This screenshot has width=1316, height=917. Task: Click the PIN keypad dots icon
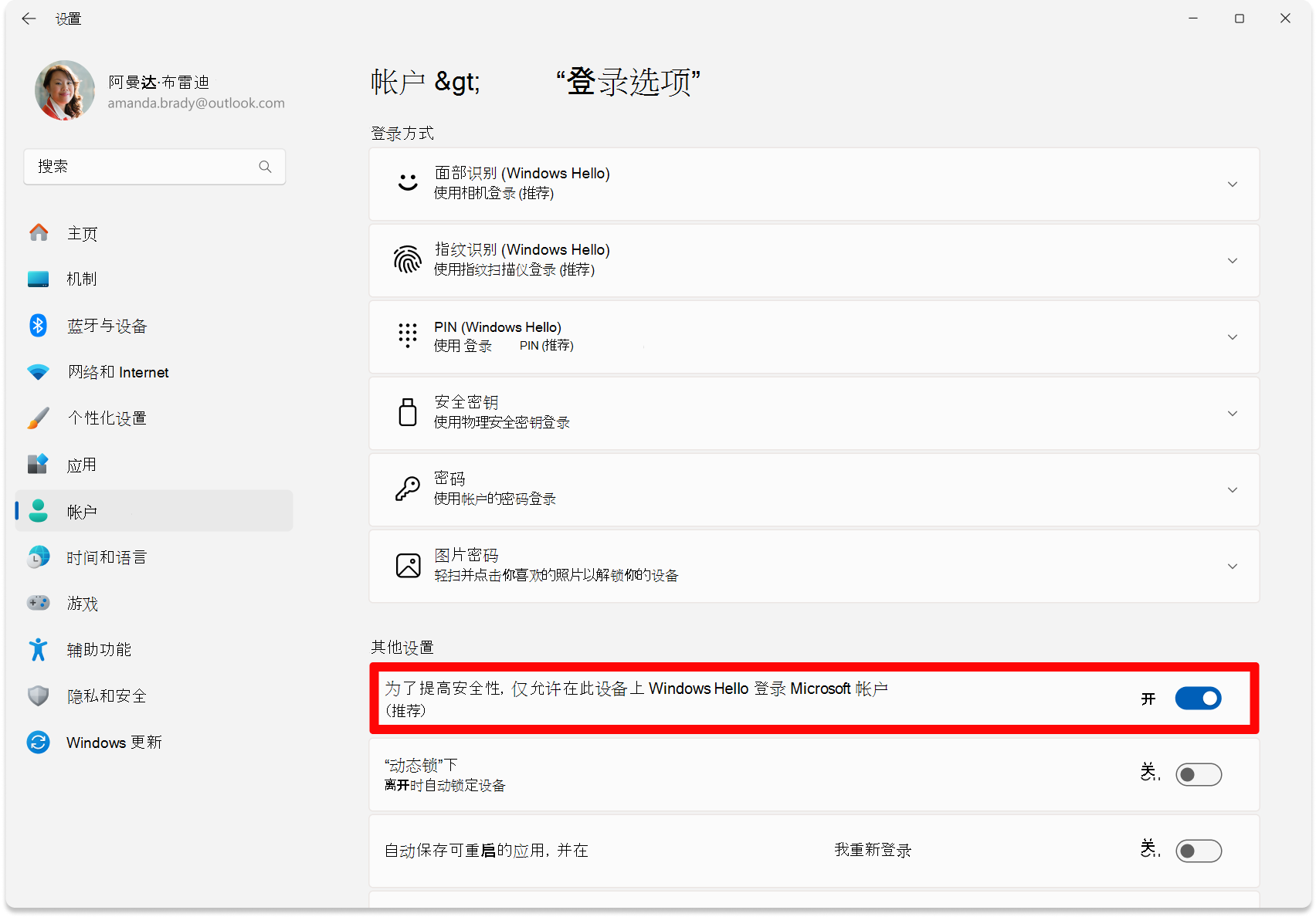(408, 336)
